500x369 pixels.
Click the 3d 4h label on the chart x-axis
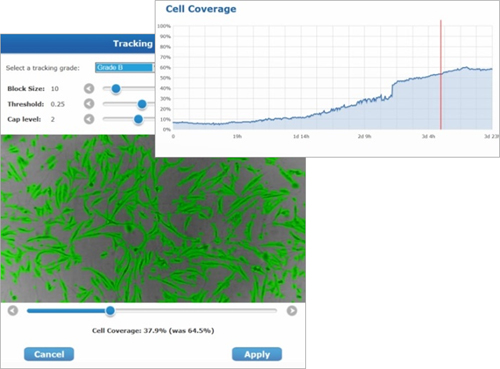pyautogui.click(x=428, y=136)
